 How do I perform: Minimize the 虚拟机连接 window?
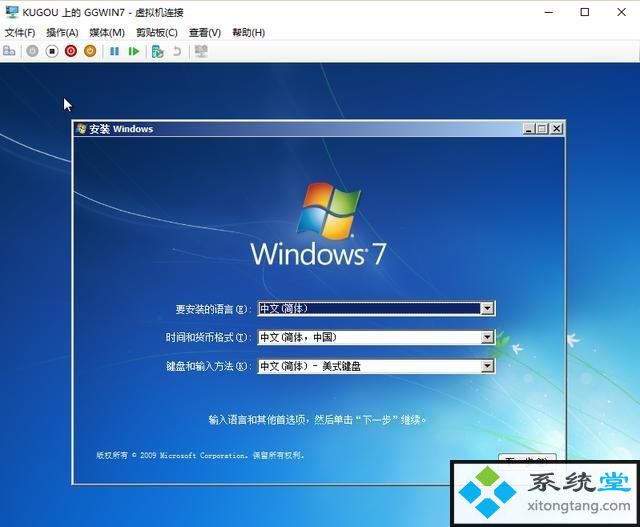coord(549,12)
